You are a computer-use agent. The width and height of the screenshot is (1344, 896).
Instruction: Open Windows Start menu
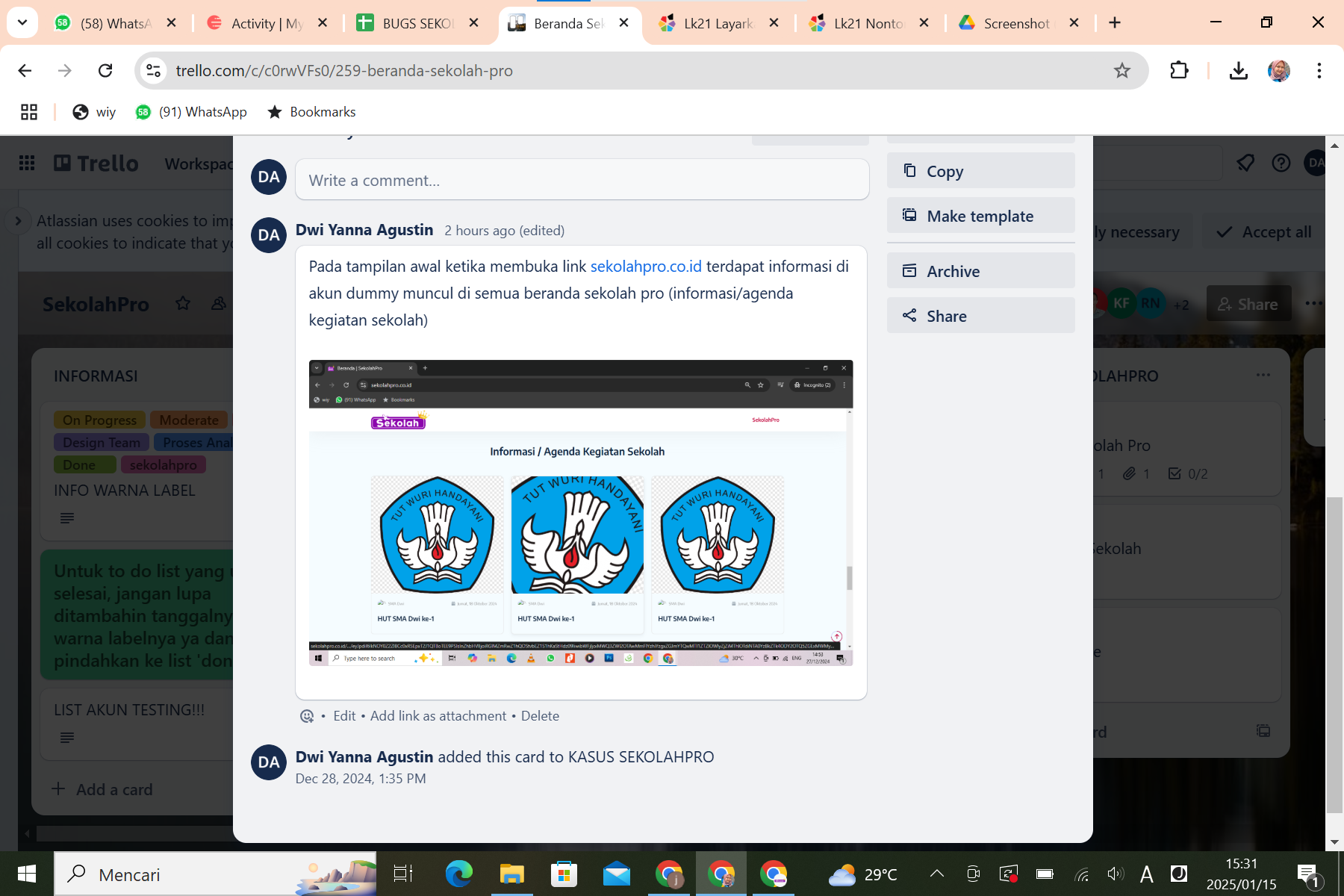click(26, 874)
